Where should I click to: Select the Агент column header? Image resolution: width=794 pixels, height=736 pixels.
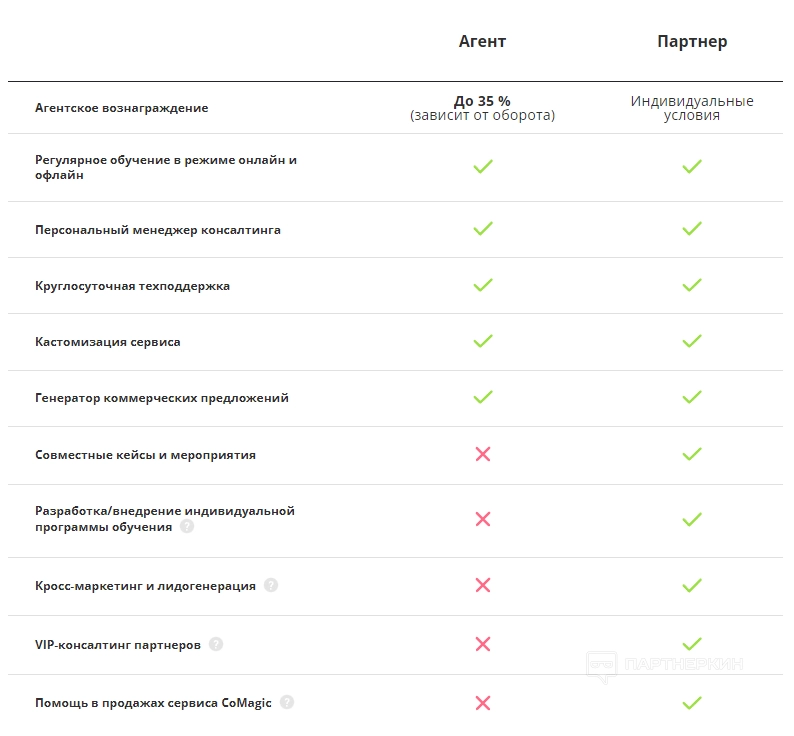point(482,42)
